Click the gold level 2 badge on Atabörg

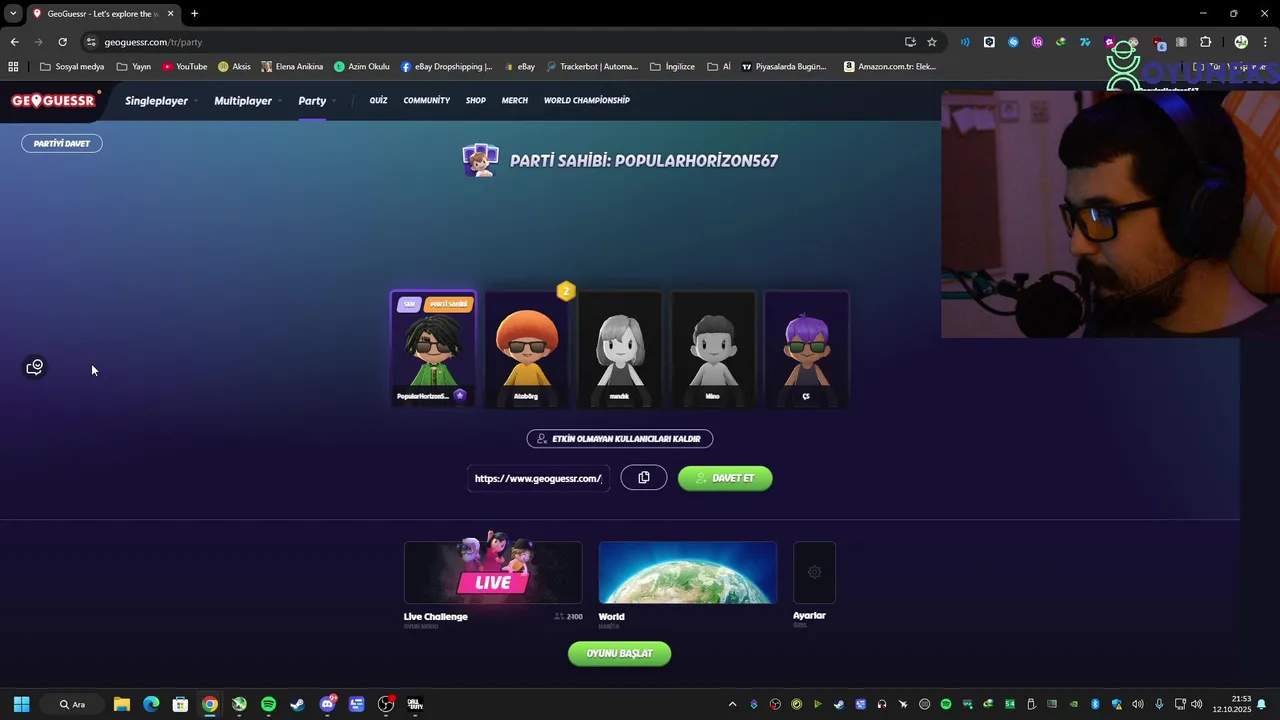[566, 291]
